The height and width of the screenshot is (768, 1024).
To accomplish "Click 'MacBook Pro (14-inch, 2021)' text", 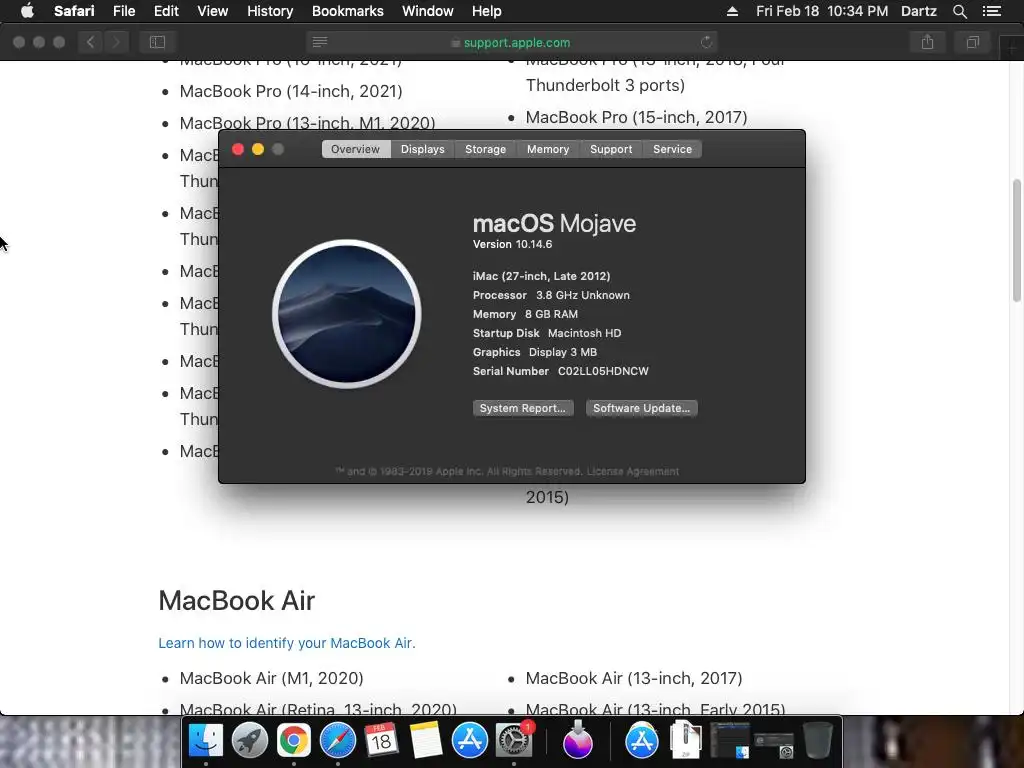I will (291, 91).
